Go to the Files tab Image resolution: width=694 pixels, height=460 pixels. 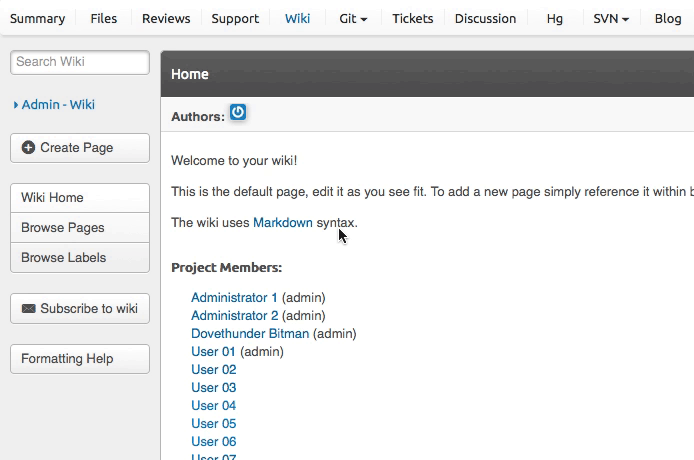point(103,18)
